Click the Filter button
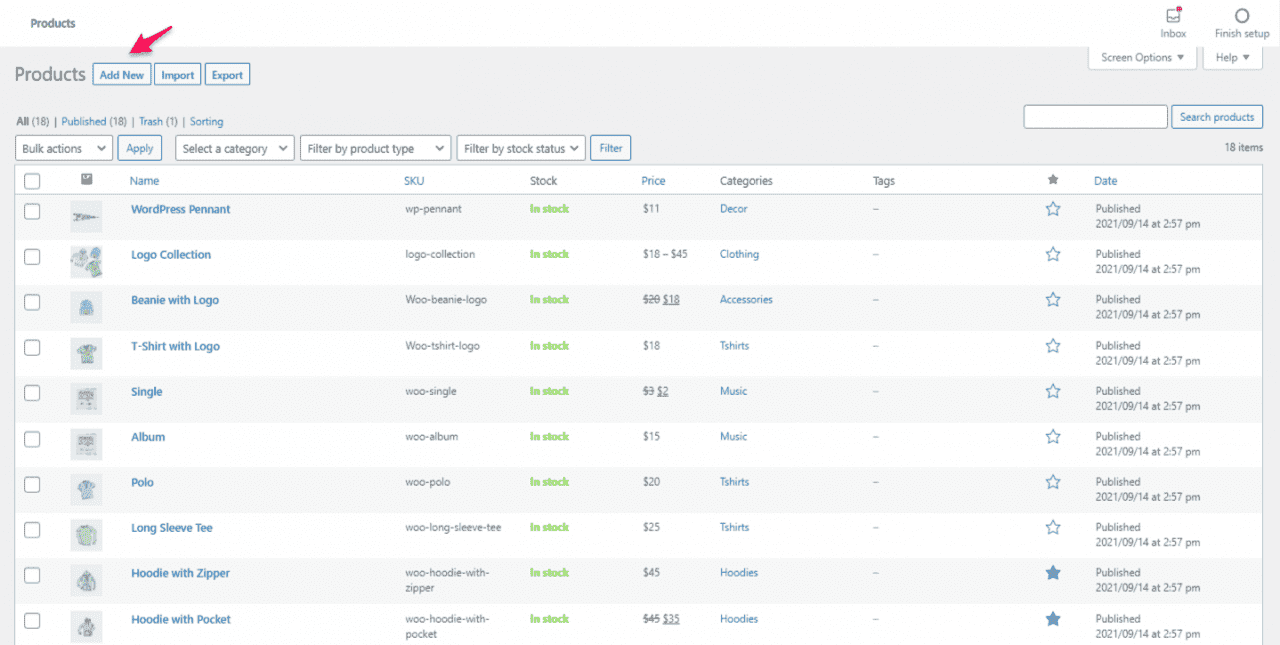This screenshot has width=1280, height=645. 611,148
